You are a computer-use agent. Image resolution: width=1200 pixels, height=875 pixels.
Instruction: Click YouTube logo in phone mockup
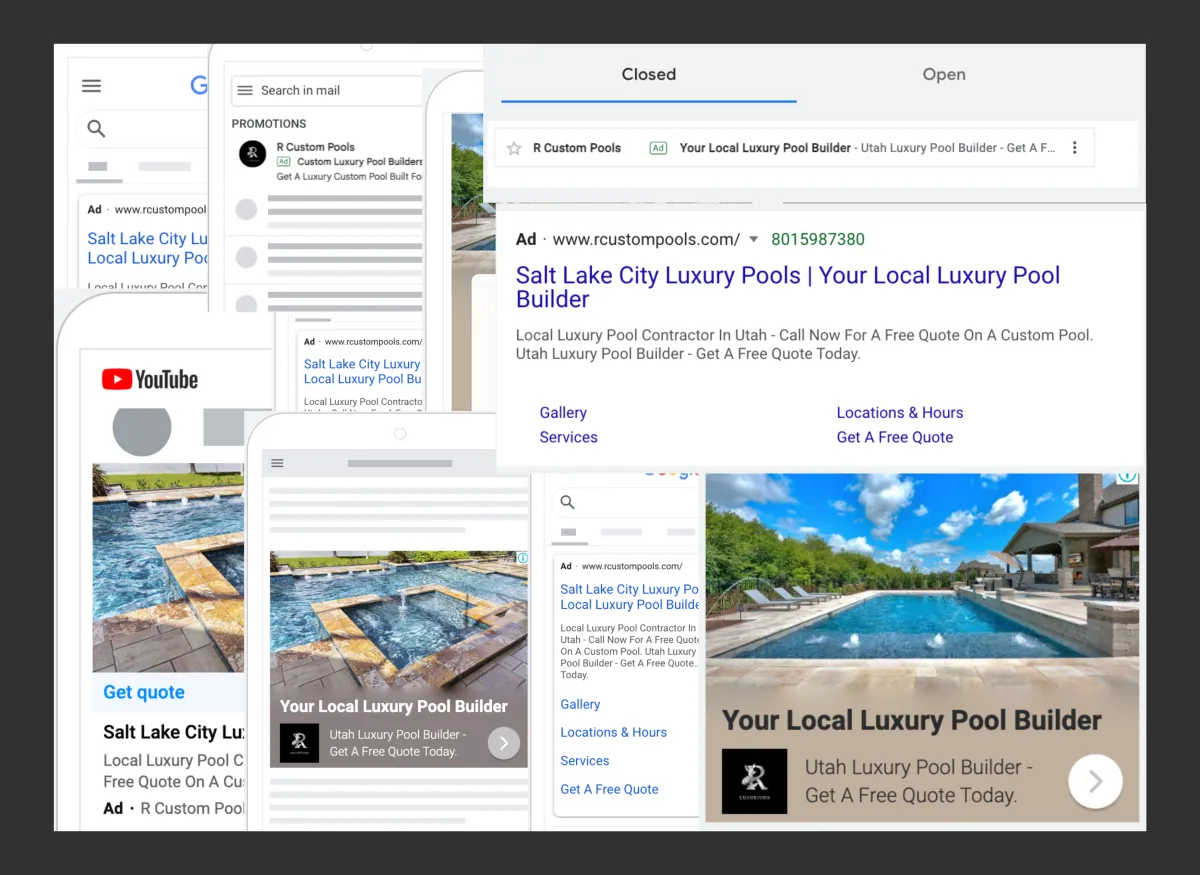150,379
